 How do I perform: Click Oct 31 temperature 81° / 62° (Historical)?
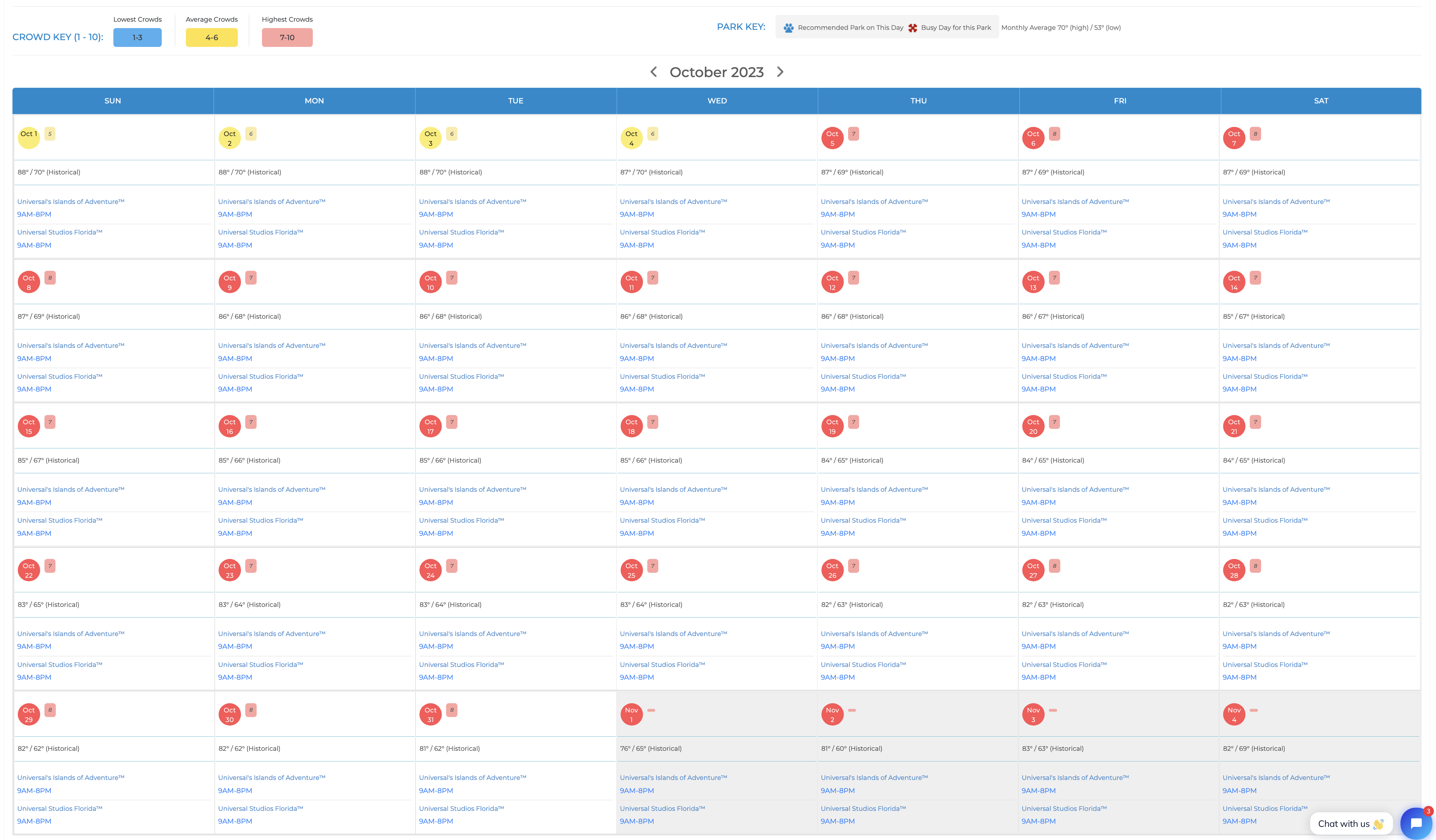click(450, 749)
